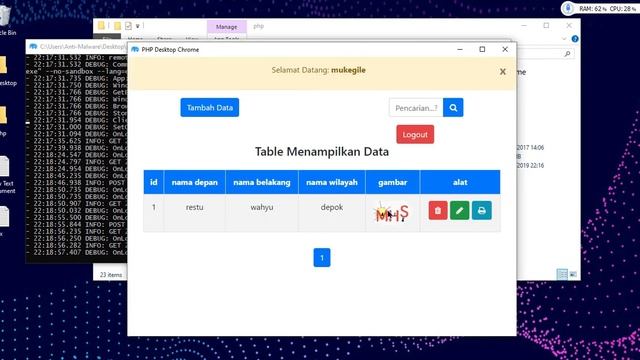The image size is (640, 360).
Task: Click the 'id' column header
Action: [154, 182]
